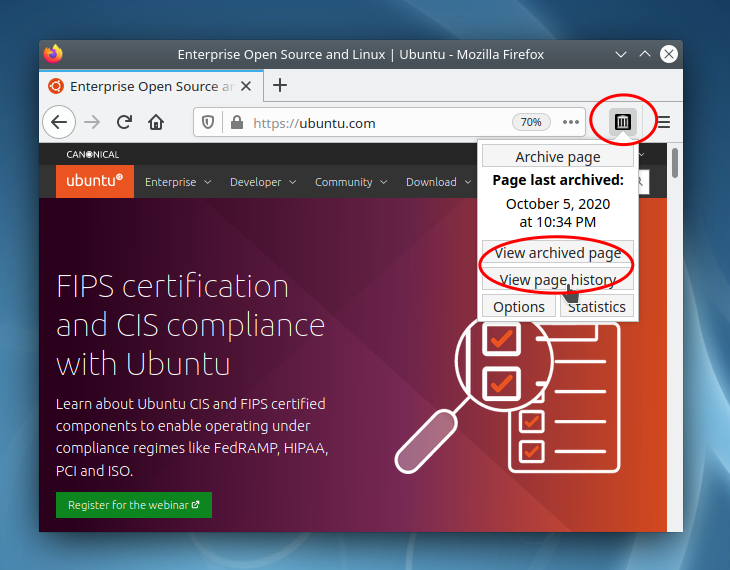The image size is (730, 570).
Task: Click the ubuntu logo on the site
Action: pos(95,181)
